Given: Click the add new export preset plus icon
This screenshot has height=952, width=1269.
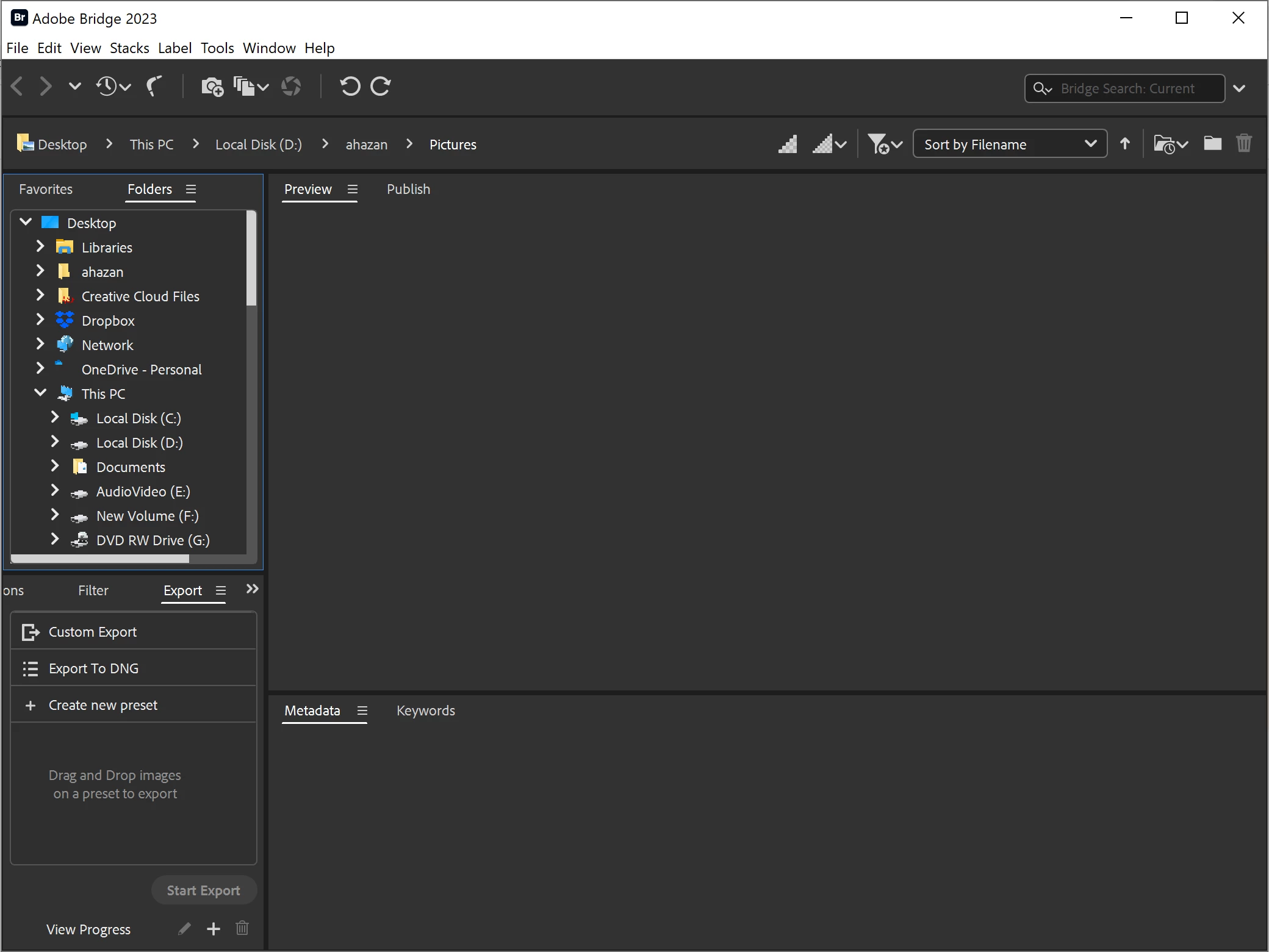Looking at the screenshot, I should [213, 929].
